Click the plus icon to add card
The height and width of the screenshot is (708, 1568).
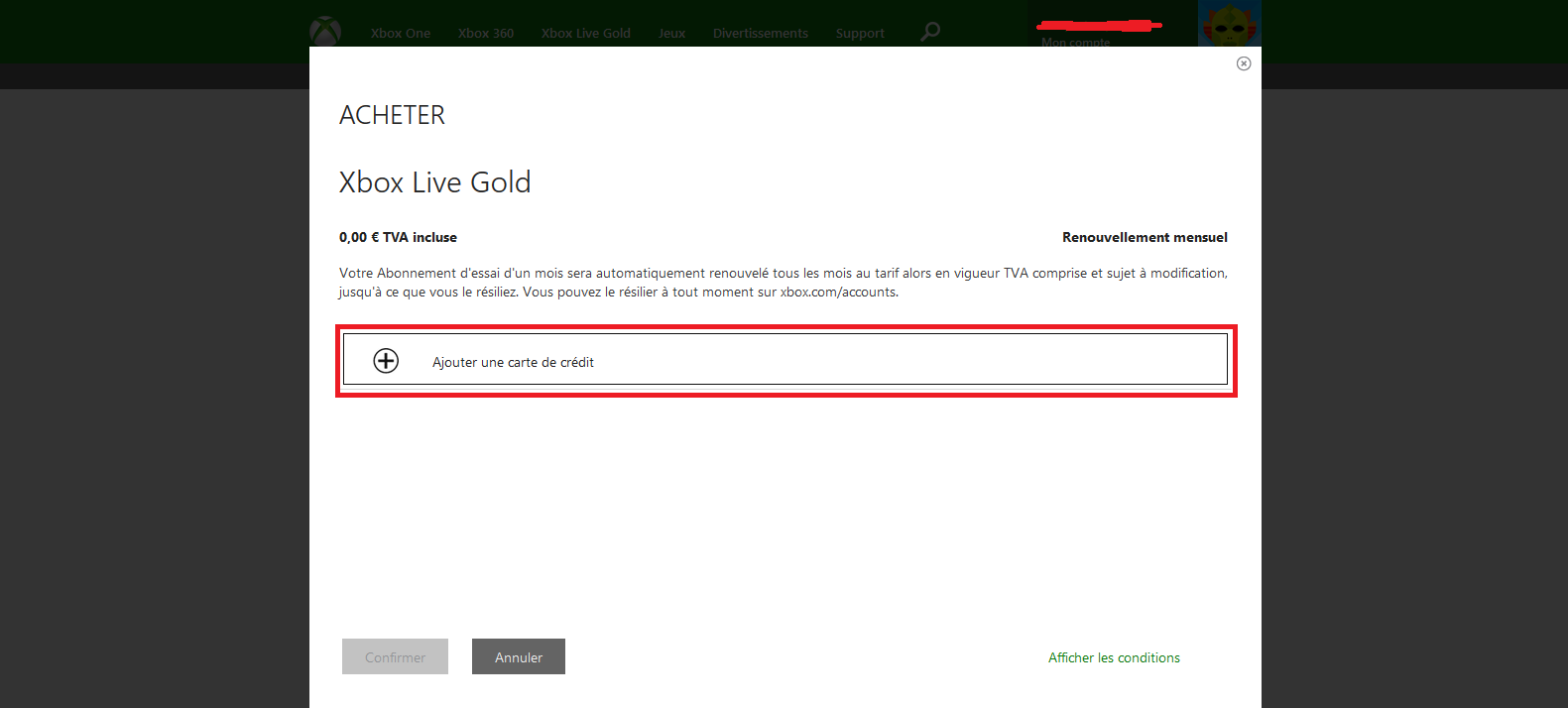coord(386,361)
